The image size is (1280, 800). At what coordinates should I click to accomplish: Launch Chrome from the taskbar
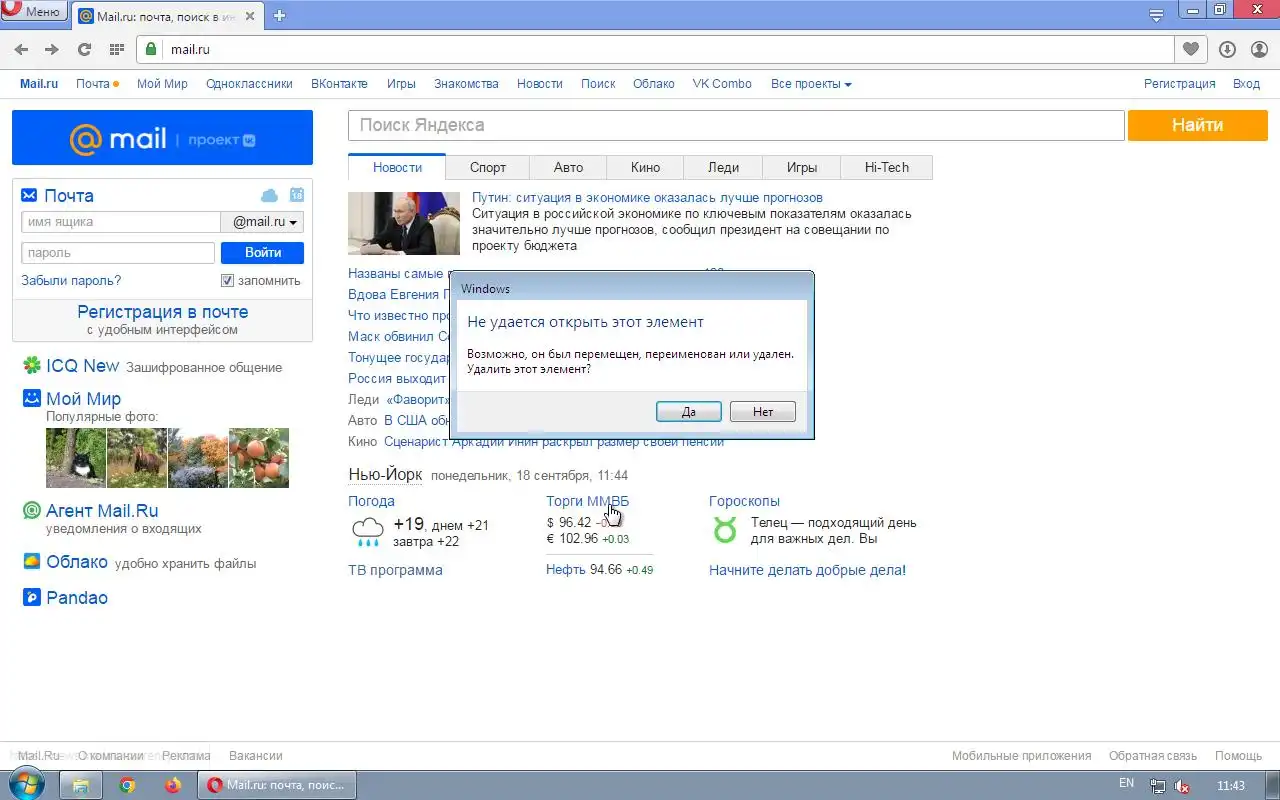coord(127,785)
